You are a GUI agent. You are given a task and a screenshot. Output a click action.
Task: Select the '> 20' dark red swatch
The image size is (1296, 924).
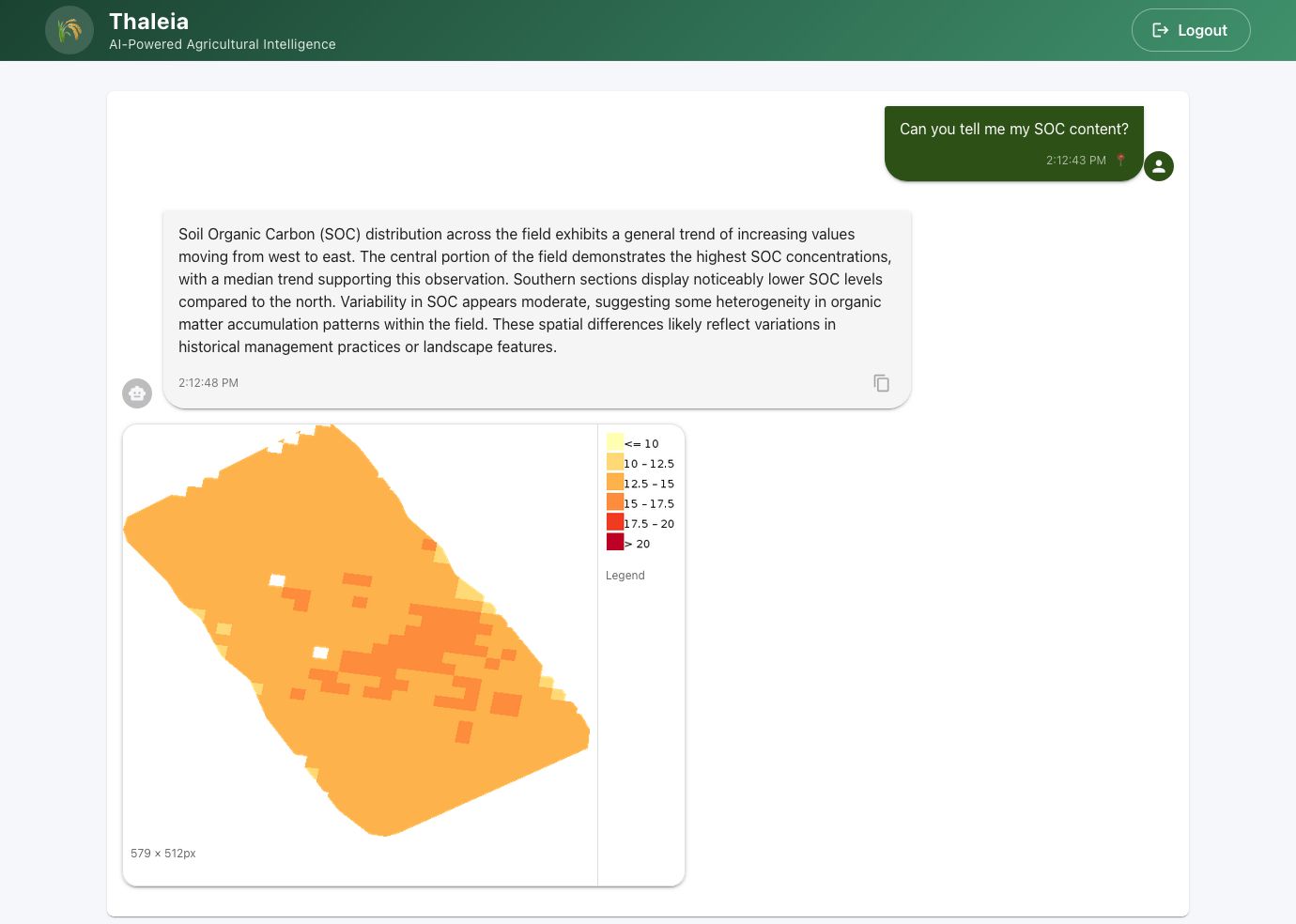[x=615, y=543]
